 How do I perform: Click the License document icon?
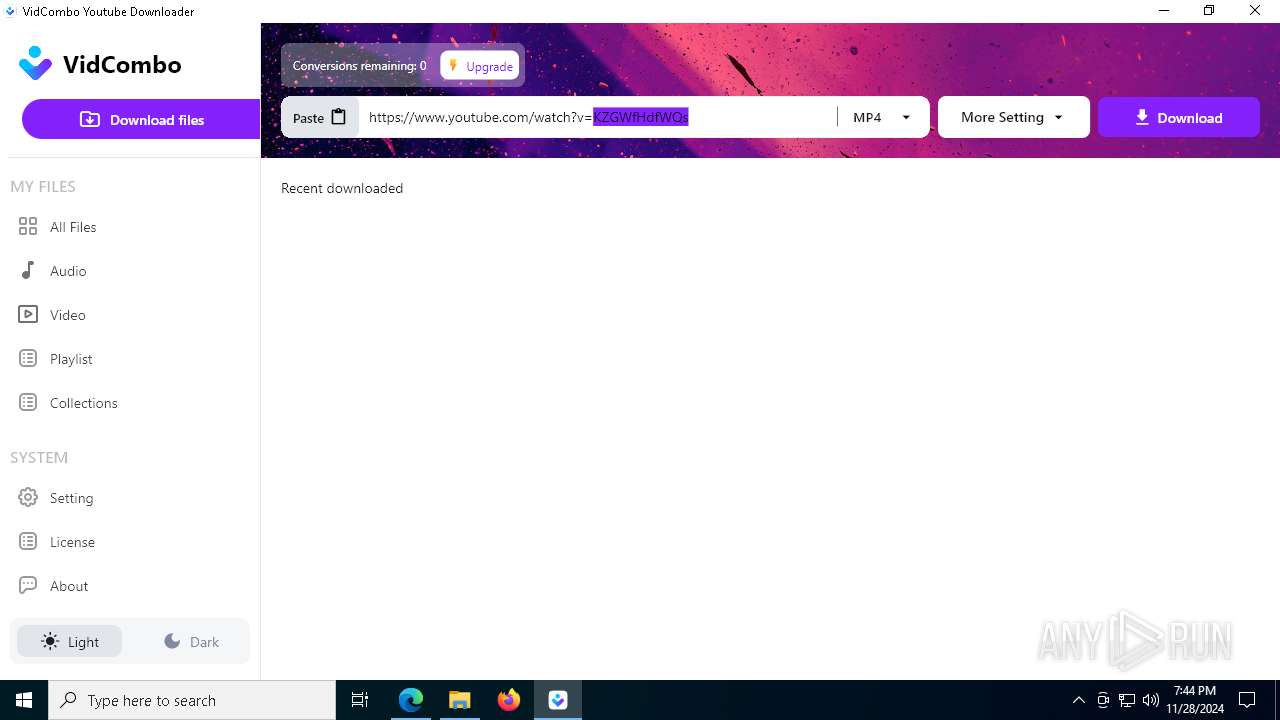pos(28,541)
